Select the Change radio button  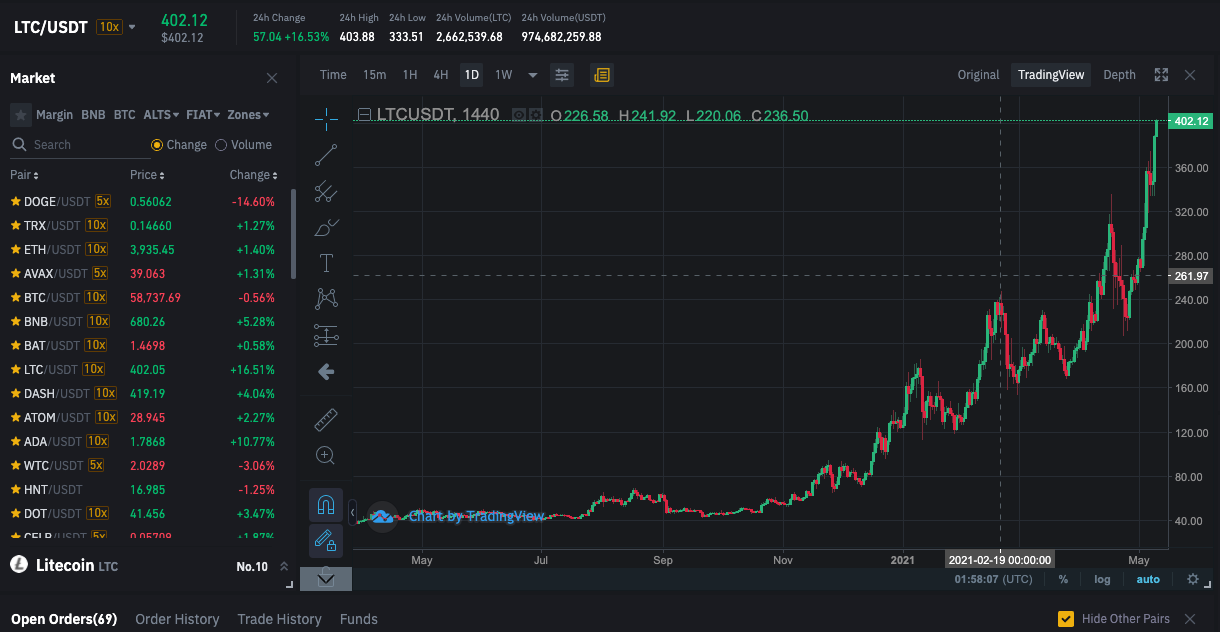179,145
